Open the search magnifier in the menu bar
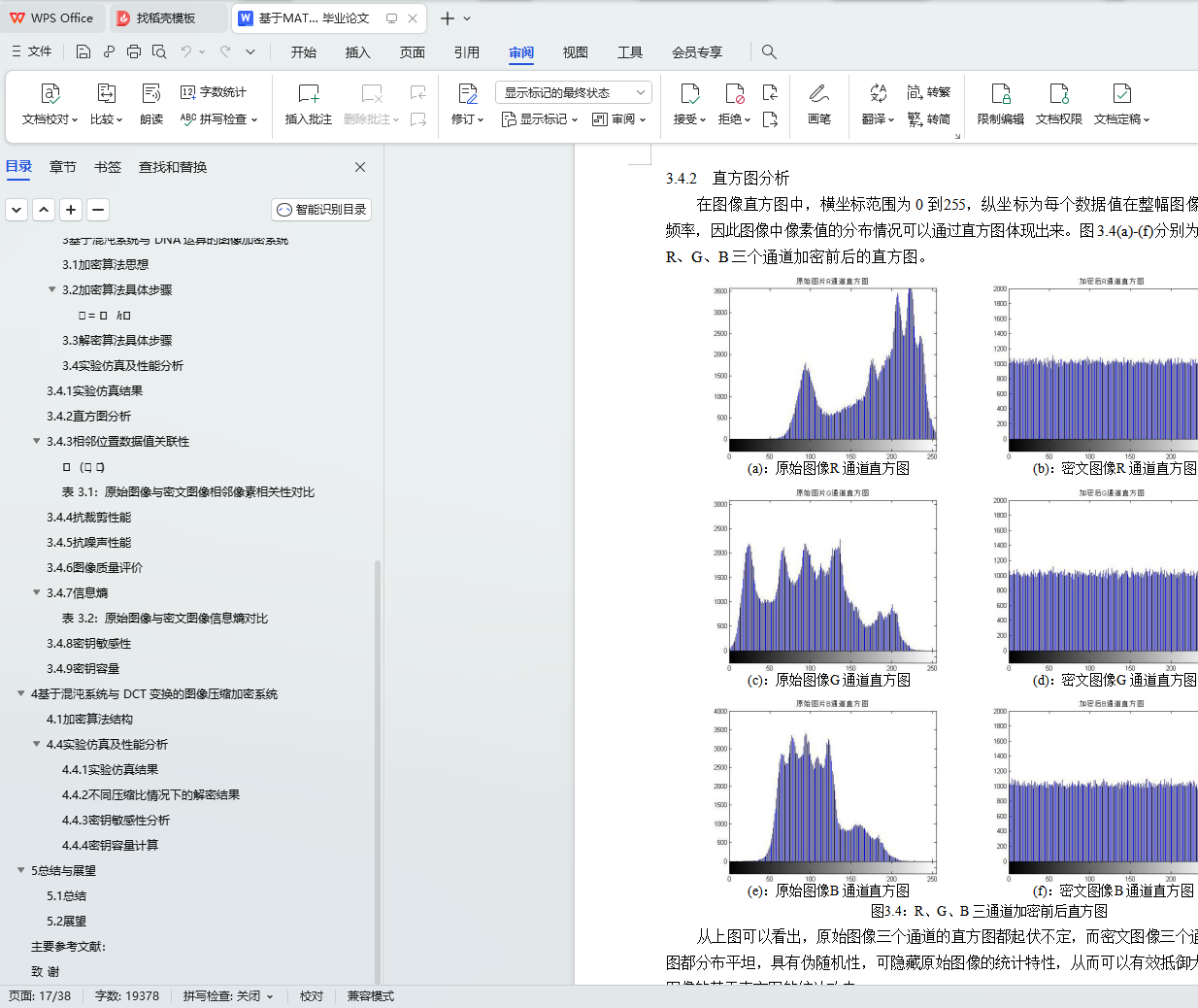 tap(769, 51)
